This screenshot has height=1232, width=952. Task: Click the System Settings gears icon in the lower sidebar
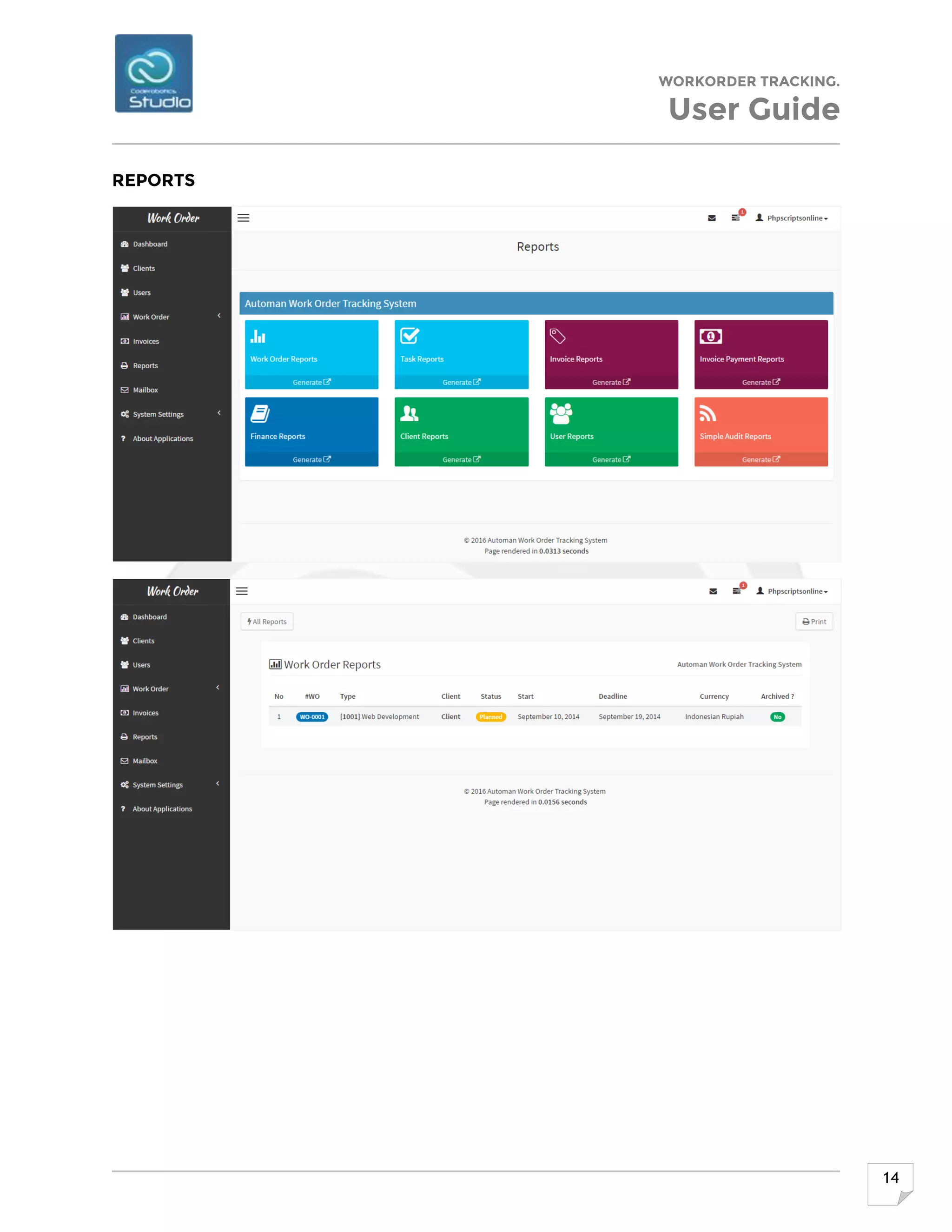click(x=125, y=785)
